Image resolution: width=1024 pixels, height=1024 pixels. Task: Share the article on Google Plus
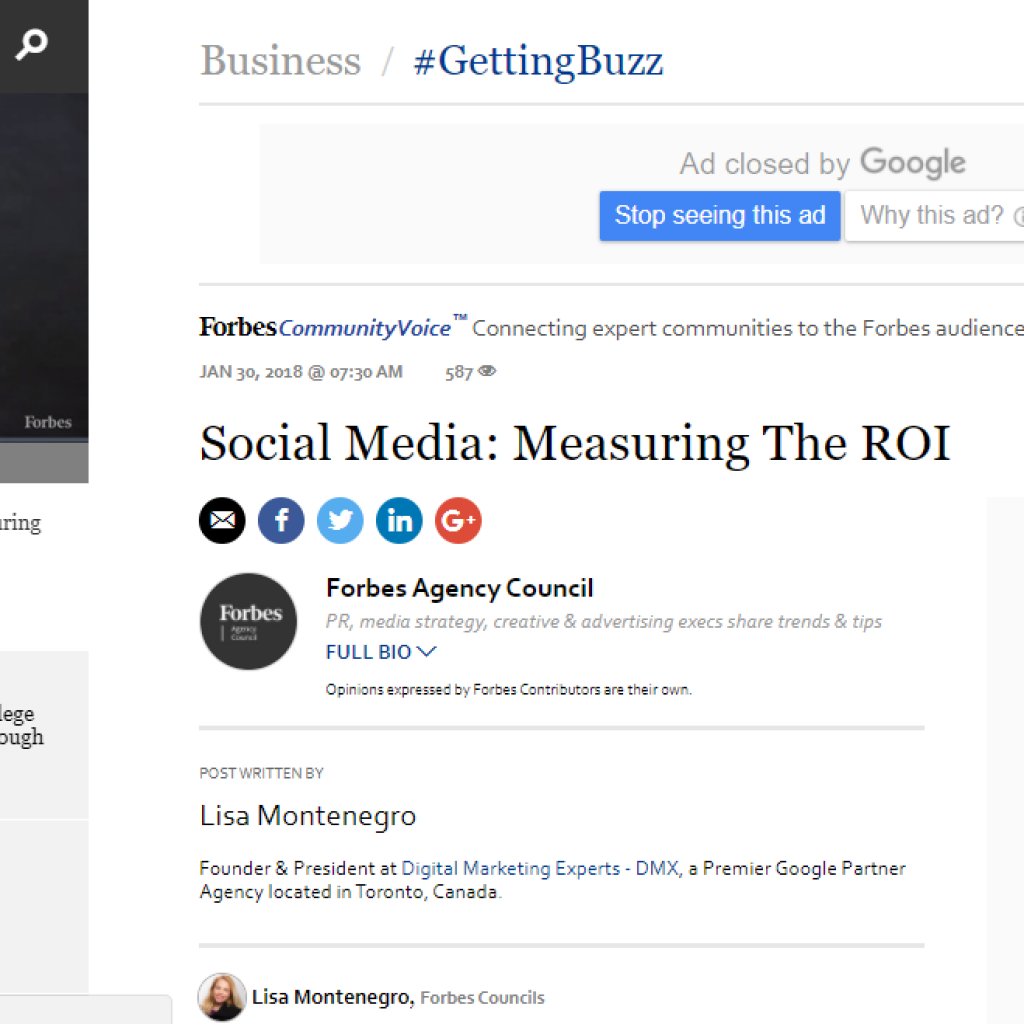458,520
